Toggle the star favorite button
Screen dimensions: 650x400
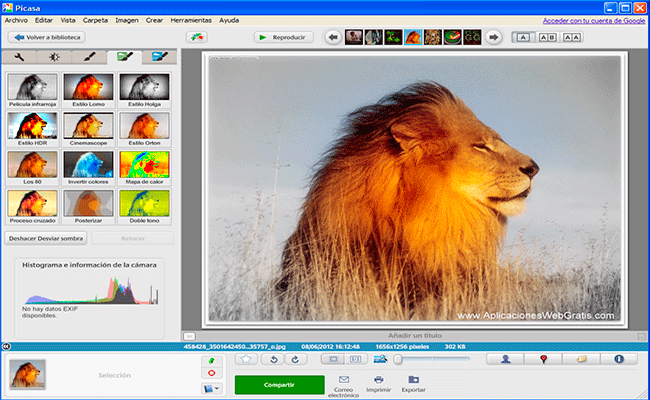246,359
